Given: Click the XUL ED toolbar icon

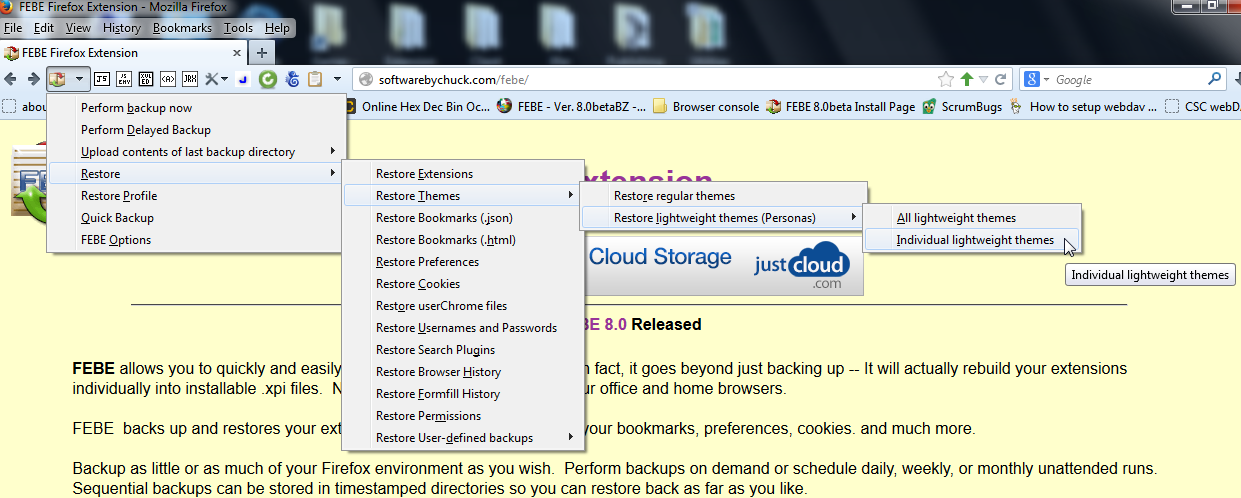Looking at the screenshot, I should [x=146, y=79].
